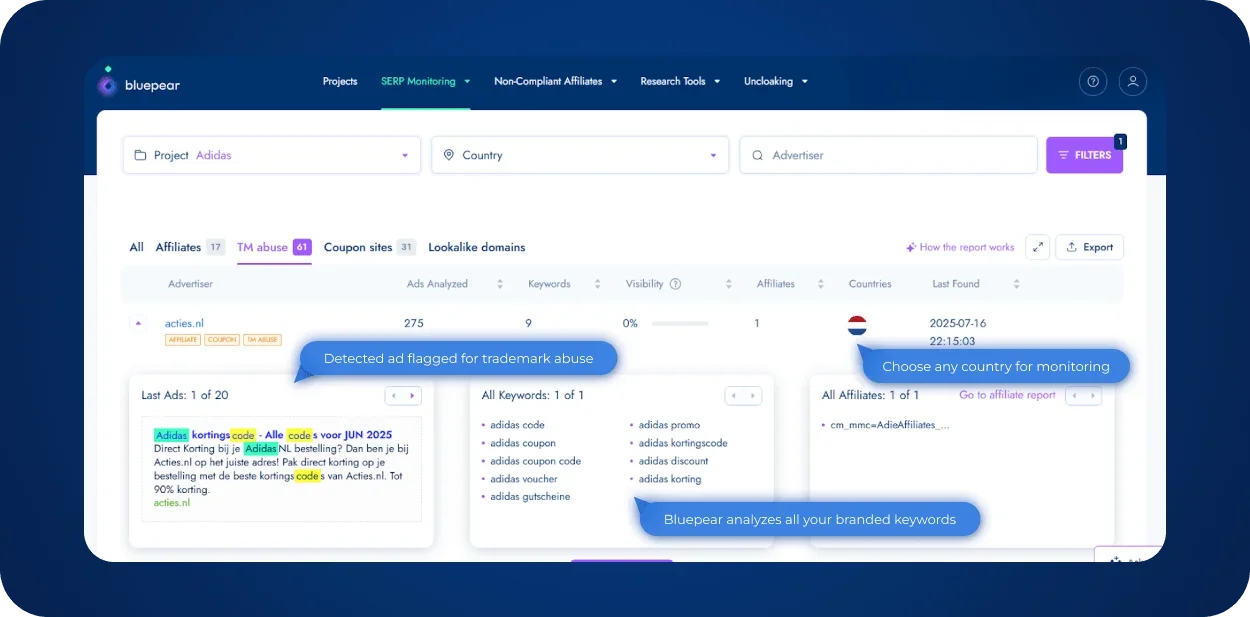The width and height of the screenshot is (1250, 617).
Task: Expand the Research Tools menu
Action: 680,82
